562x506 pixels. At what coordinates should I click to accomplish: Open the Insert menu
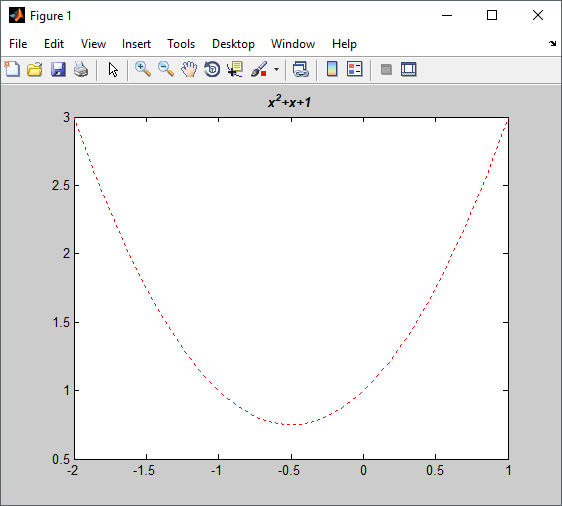point(136,44)
